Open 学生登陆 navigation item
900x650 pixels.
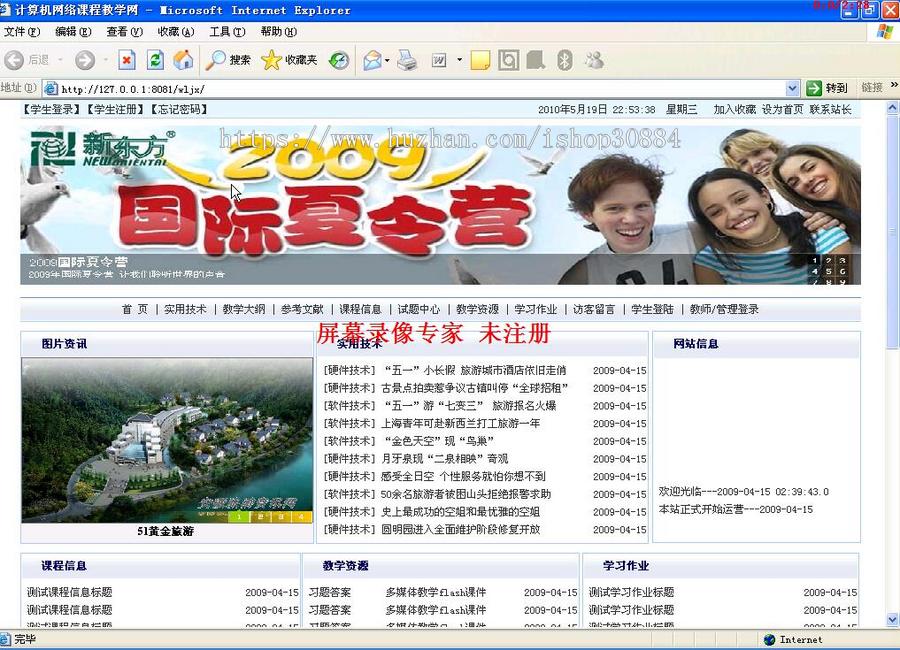pyautogui.click(x=653, y=309)
